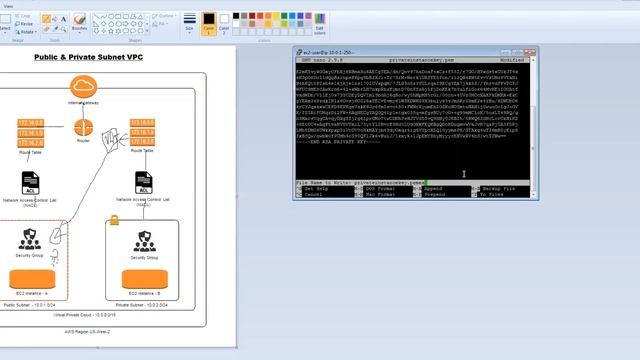Select the Eraser tool
This screenshot has width=640, height=360.
click(x=46, y=29)
